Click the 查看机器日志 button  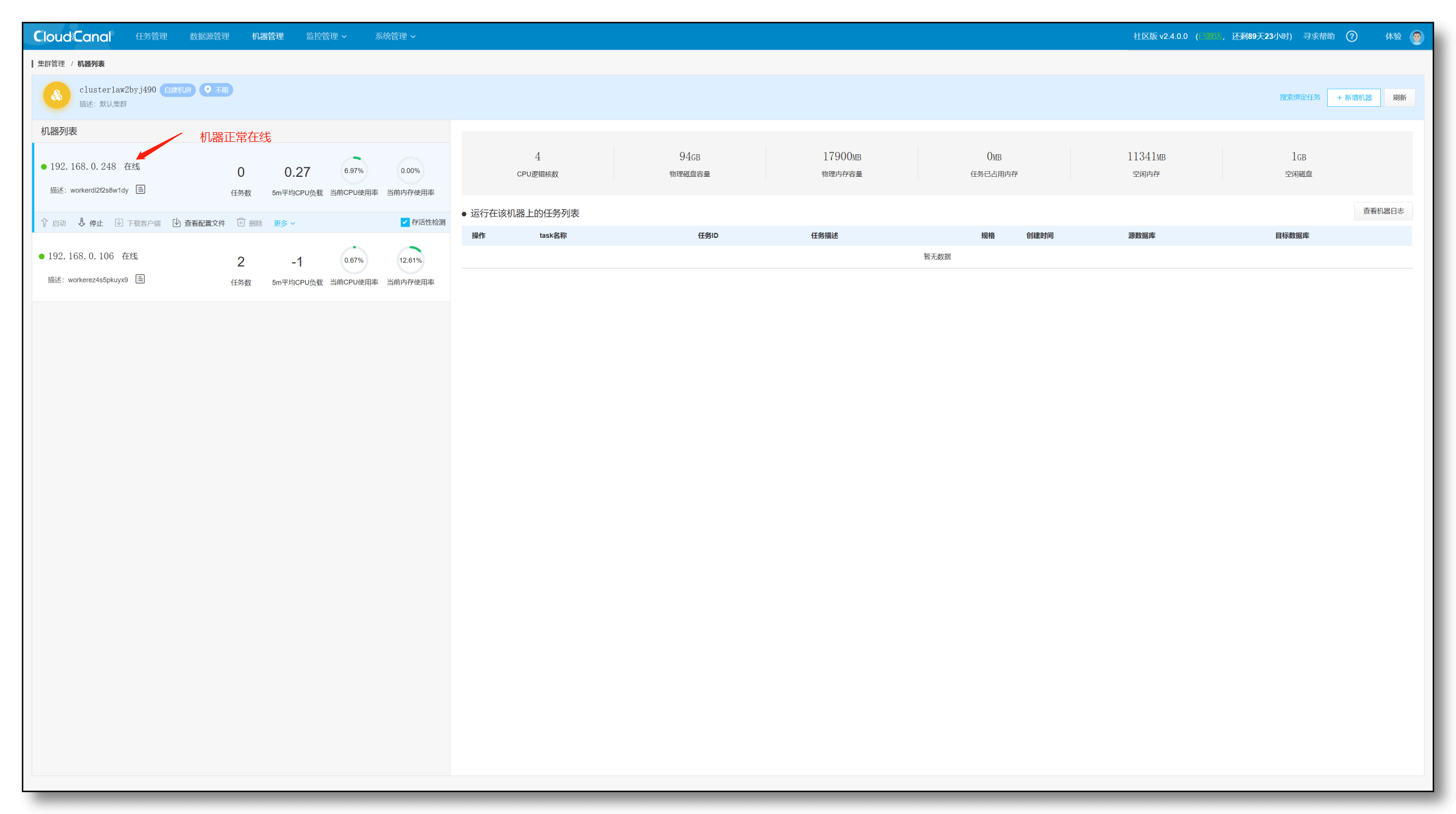pos(1383,211)
